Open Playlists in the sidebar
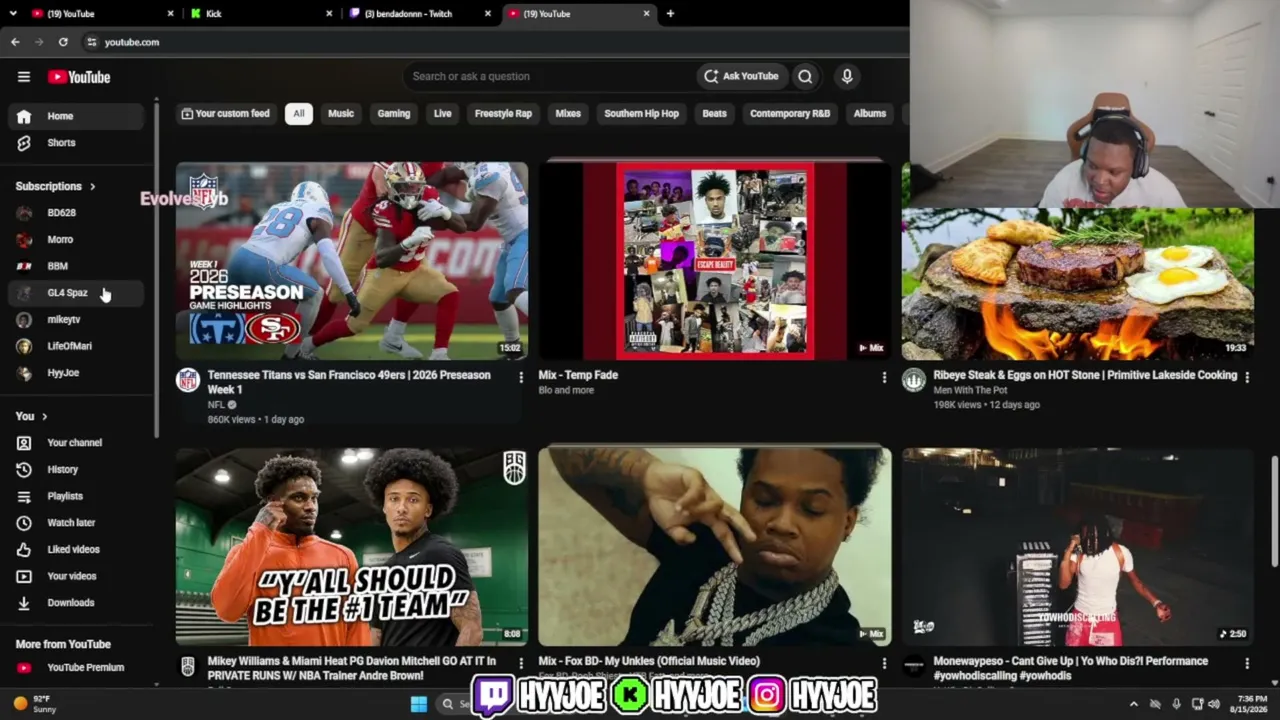The width and height of the screenshot is (1280, 720). point(76,496)
